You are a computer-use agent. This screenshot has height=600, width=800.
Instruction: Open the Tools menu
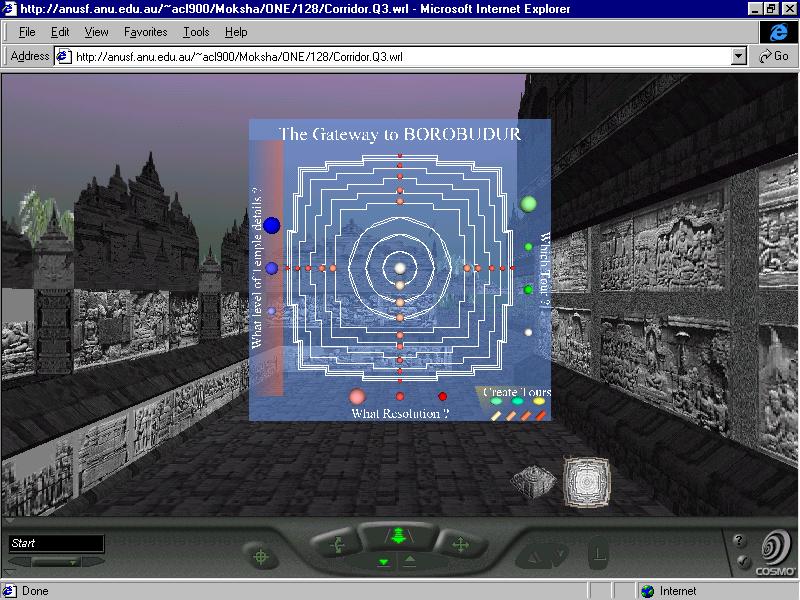(196, 33)
